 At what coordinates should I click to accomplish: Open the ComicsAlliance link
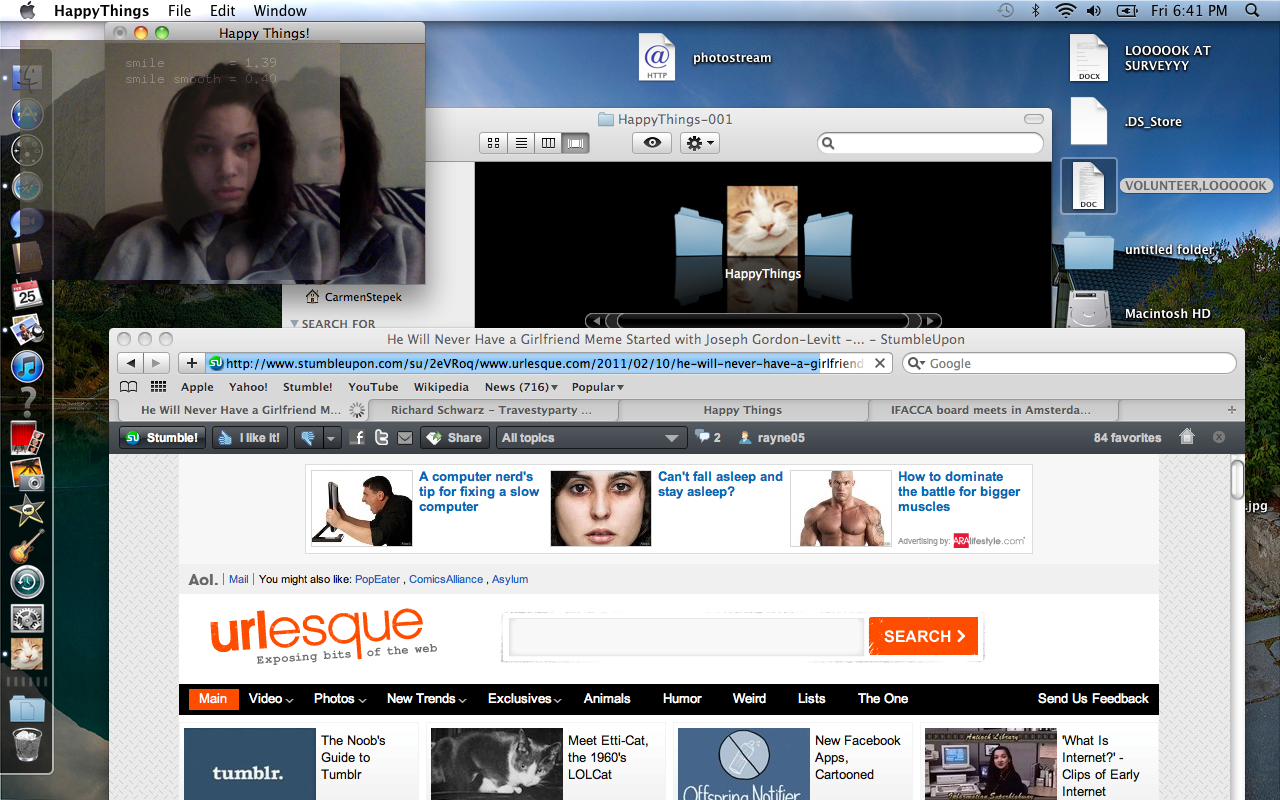pyautogui.click(x=445, y=579)
